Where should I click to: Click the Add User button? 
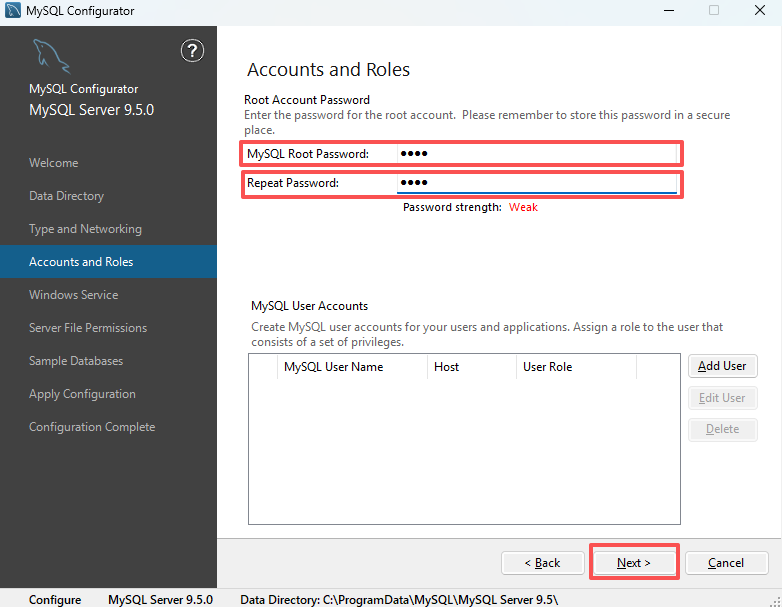point(722,366)
